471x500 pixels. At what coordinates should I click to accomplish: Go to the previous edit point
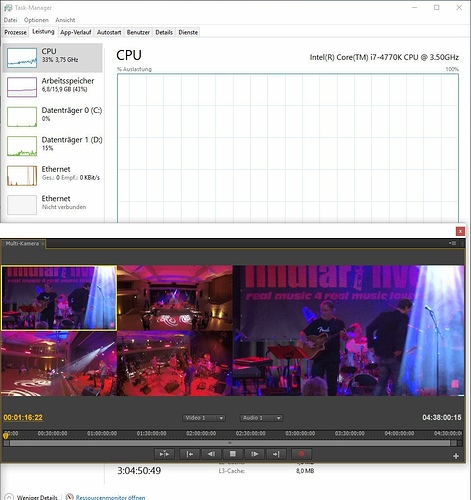click(189, 454)
